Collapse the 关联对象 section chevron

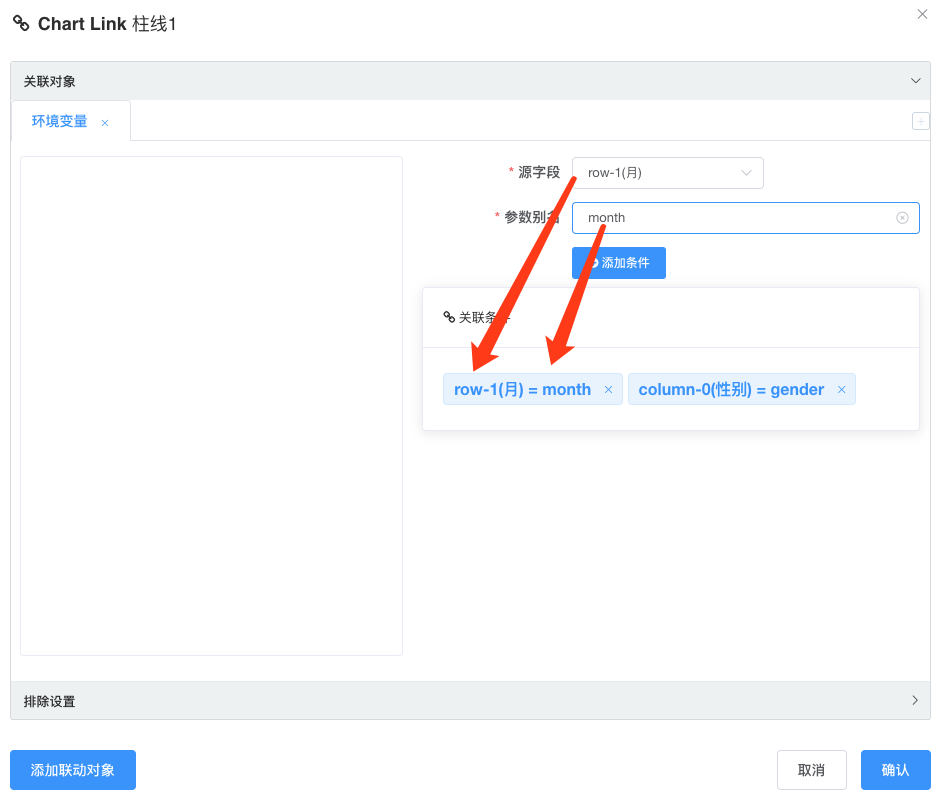pyautogui.click(x=915, y=81)
